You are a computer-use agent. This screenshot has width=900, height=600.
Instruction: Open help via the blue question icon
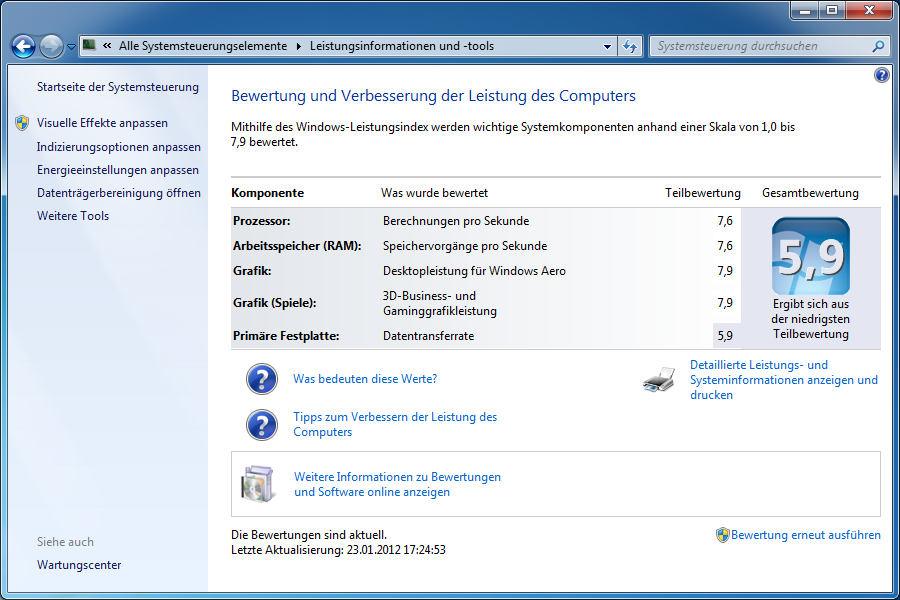click(882, 75)
